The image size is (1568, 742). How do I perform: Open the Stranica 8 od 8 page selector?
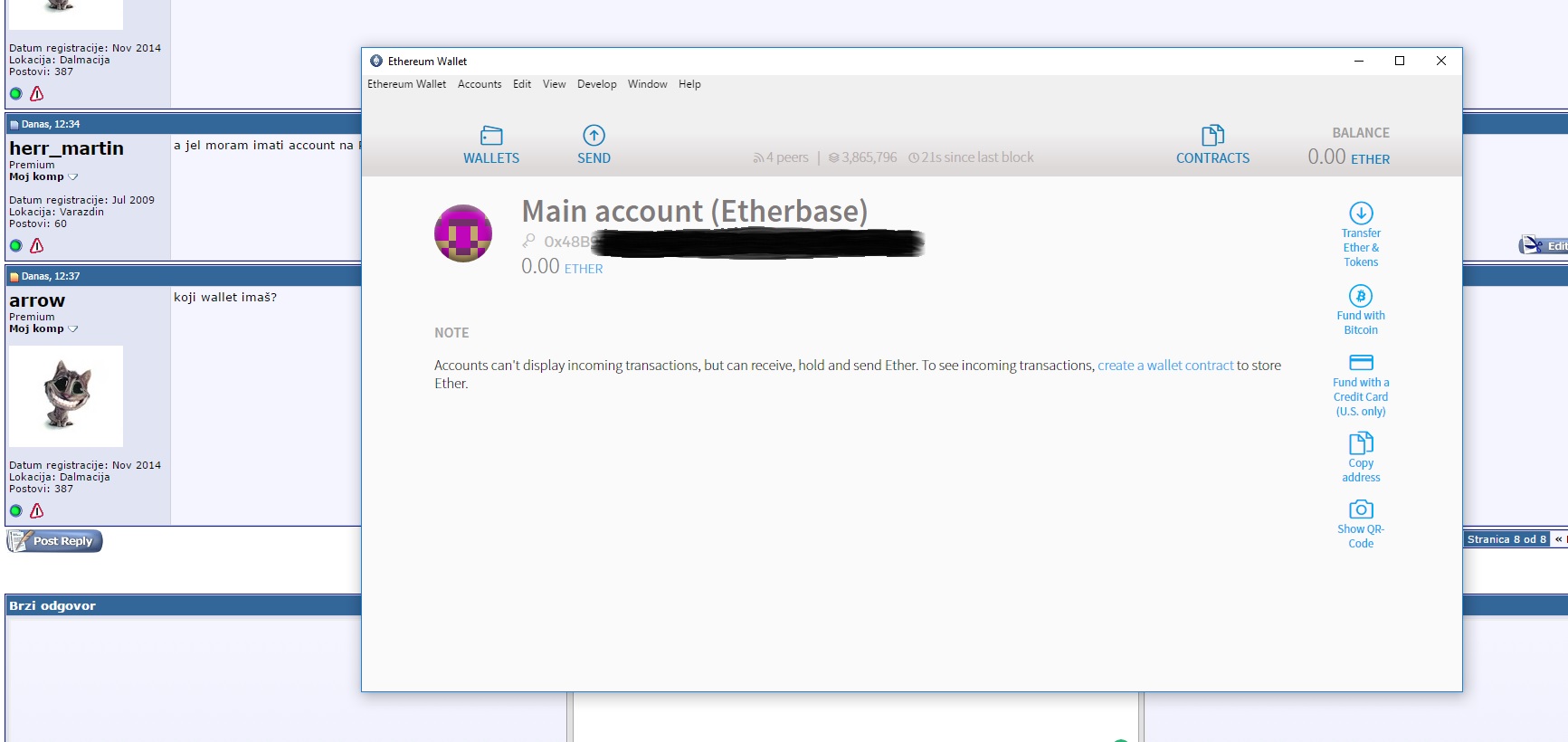click(1506, 539)
